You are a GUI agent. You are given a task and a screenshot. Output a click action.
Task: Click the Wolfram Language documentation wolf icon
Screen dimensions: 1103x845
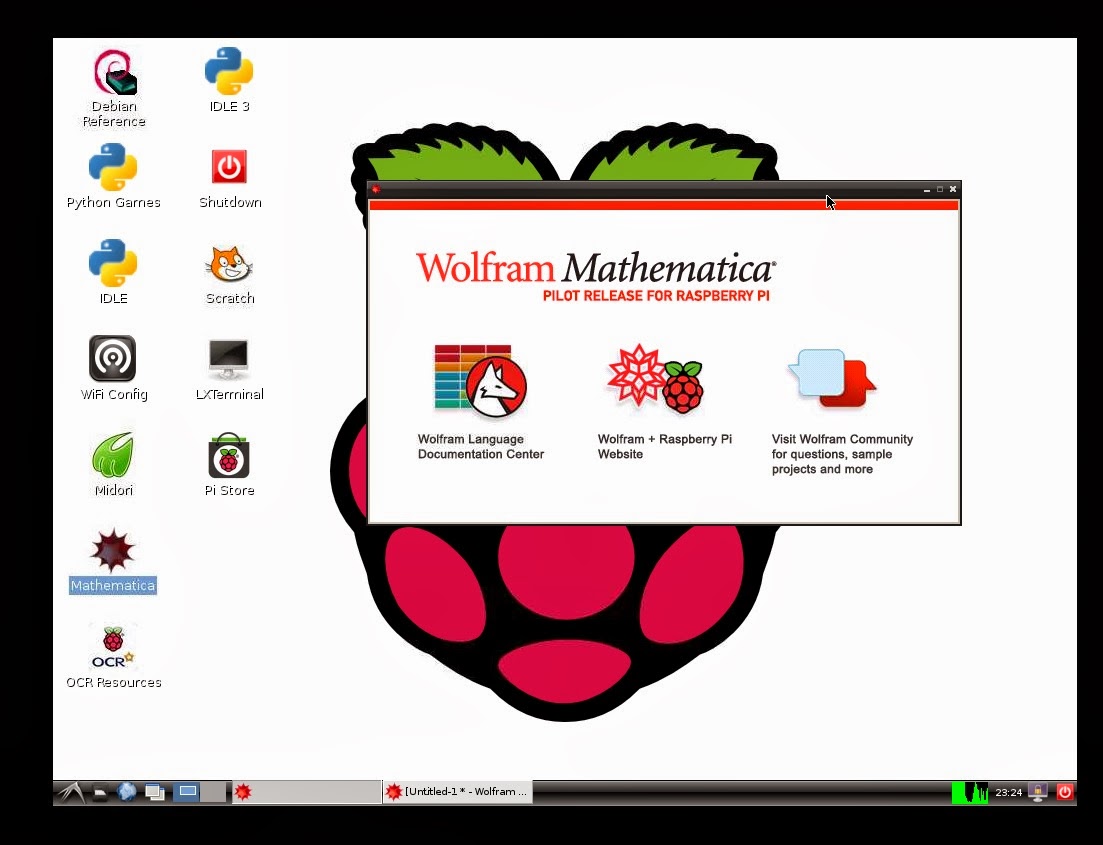[x=480, y=381]
